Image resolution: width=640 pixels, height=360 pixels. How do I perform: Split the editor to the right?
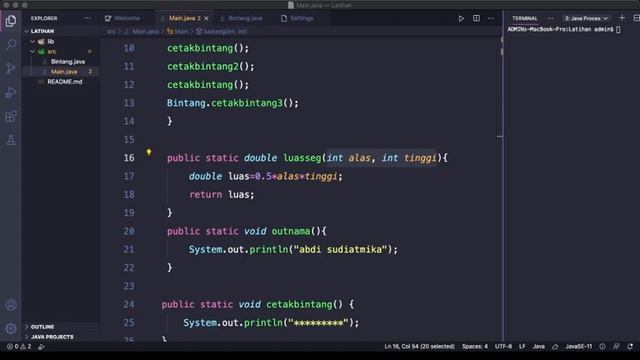pyautogui.click(x=476, y=18)
